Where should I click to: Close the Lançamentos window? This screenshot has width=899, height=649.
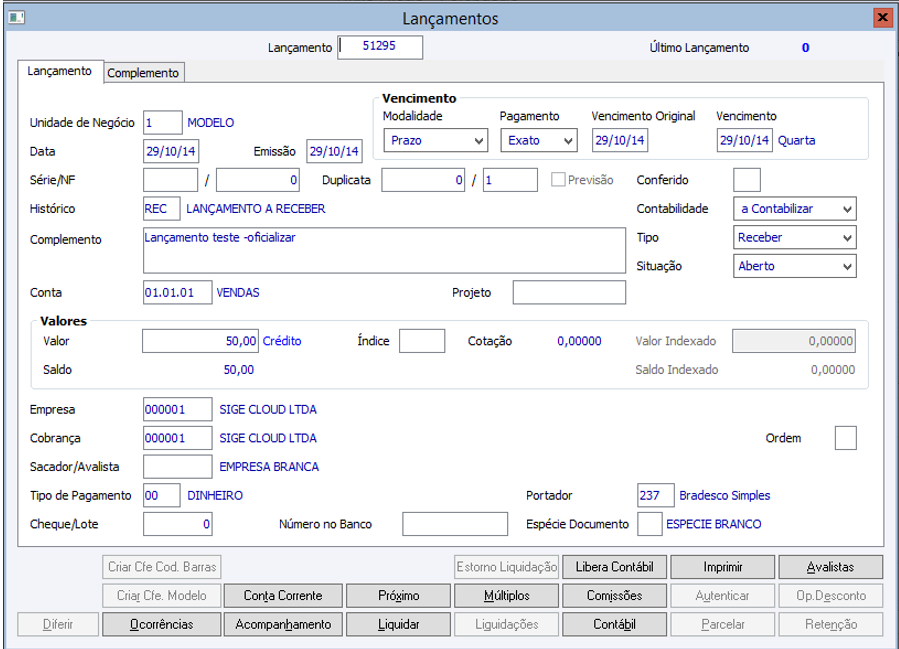click(x=881, y=18)
